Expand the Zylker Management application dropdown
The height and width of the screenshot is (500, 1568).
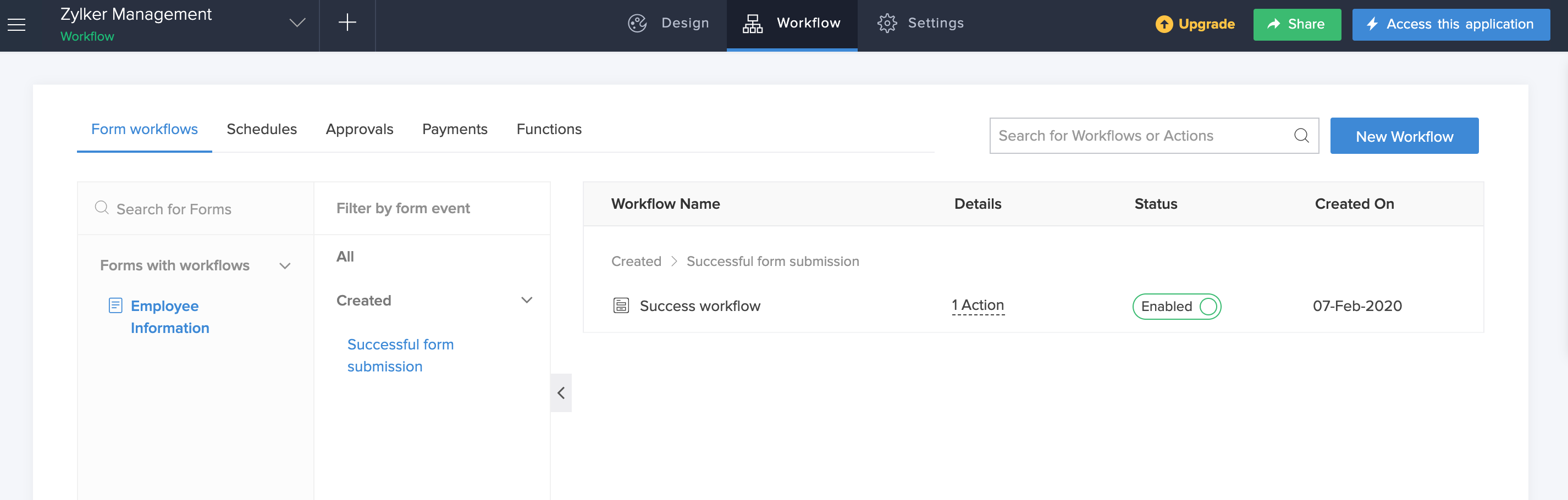click(x=297, y=23)
